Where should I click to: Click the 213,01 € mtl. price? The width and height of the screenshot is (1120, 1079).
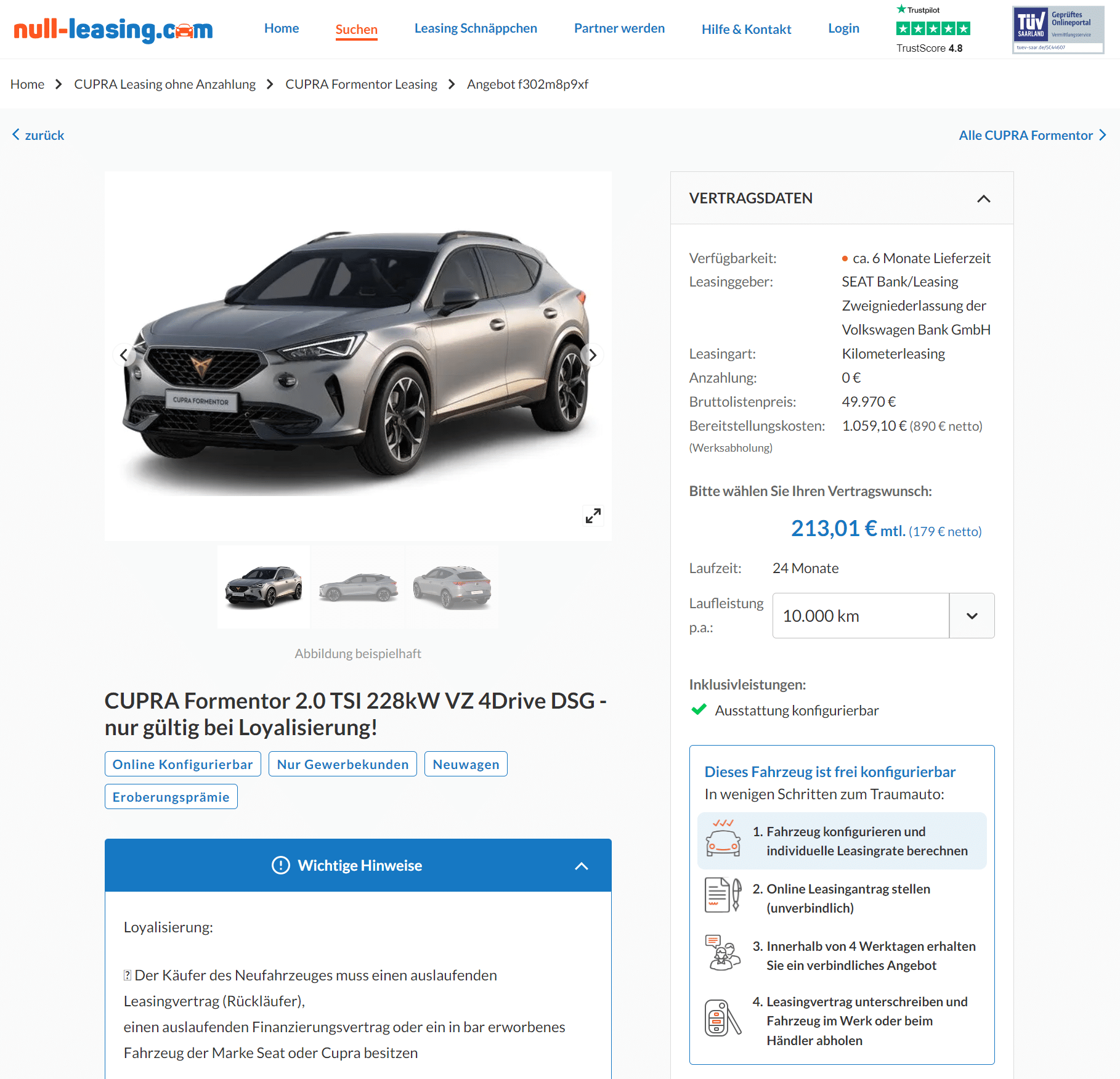click(x=848, y=529)
